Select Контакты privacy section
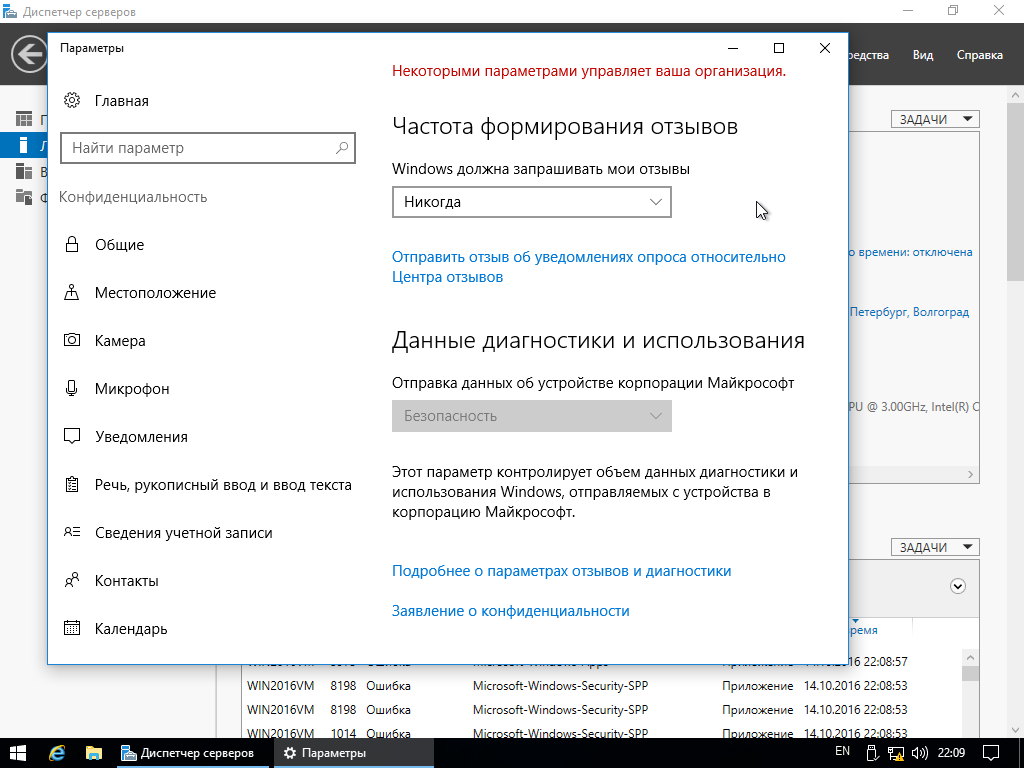Image resolution: width=1024 pixels, height=768 pixels. [126, 581]
